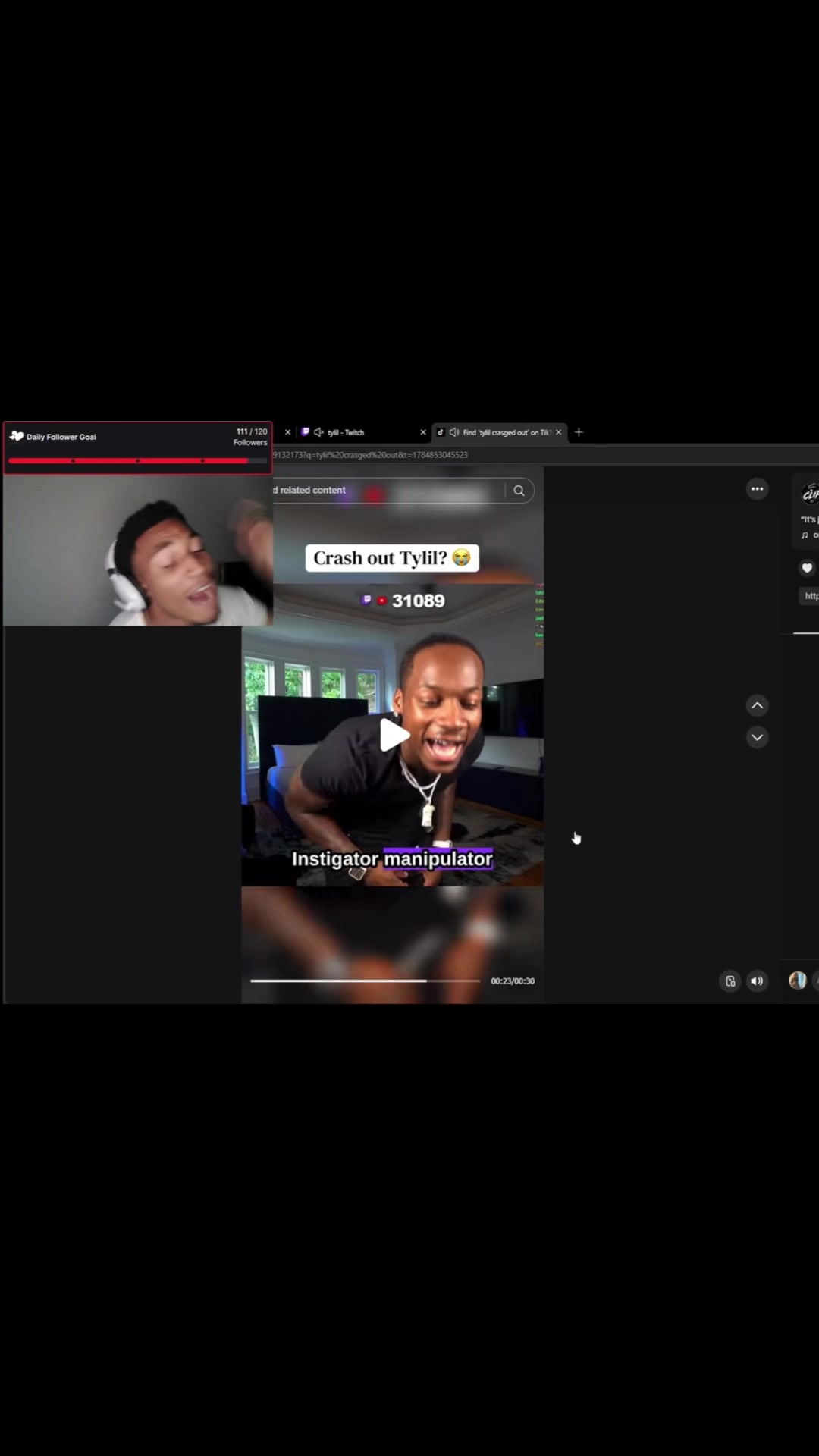The height and width of the screenshot is (1456, 819).
Task: Seek on the video progress bar
Action: (x=365, y=981)
